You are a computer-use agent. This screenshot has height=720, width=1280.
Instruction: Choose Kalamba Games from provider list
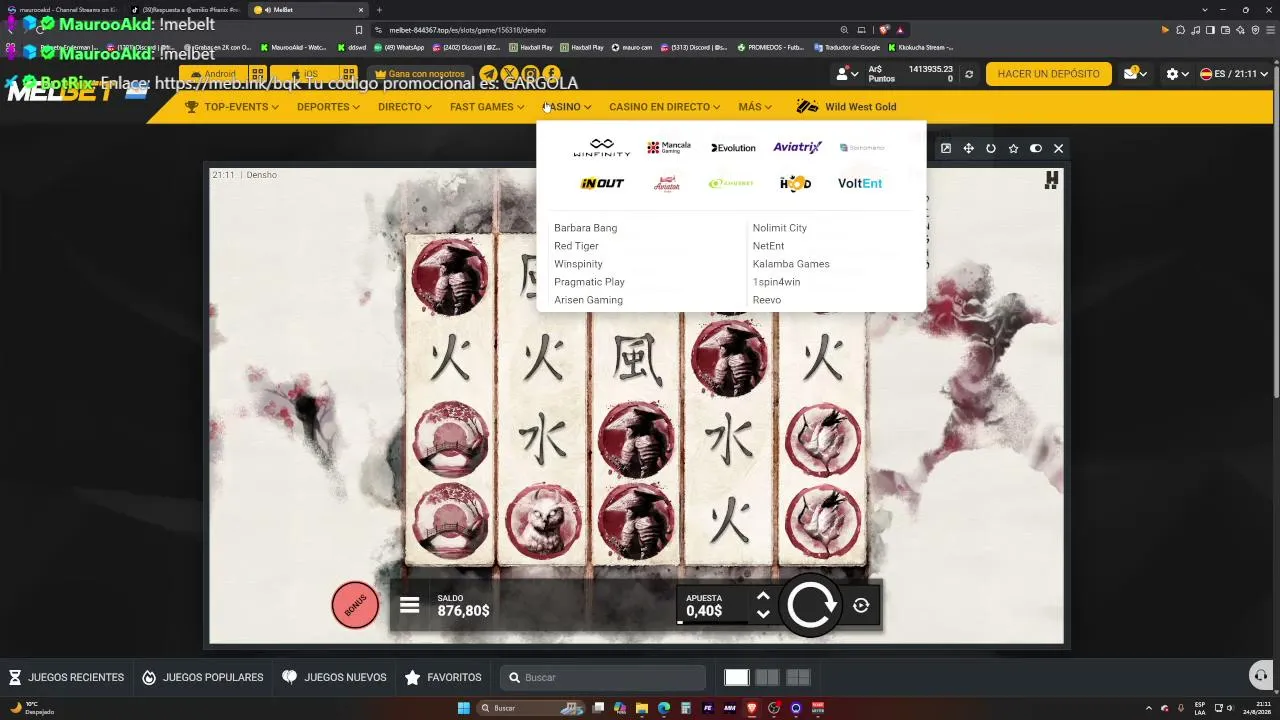[791, 264]
